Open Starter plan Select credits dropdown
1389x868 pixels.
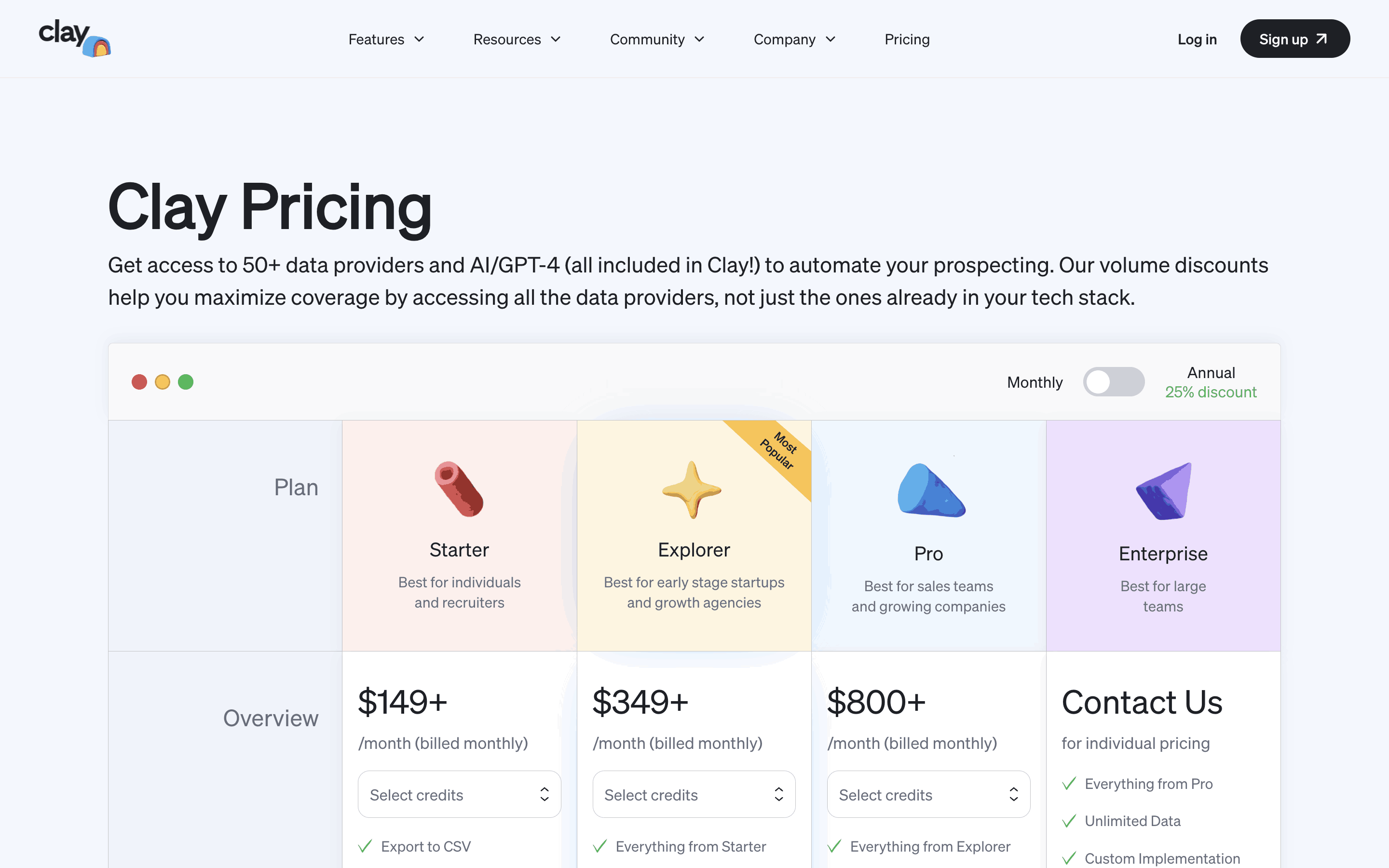[459, 795]
